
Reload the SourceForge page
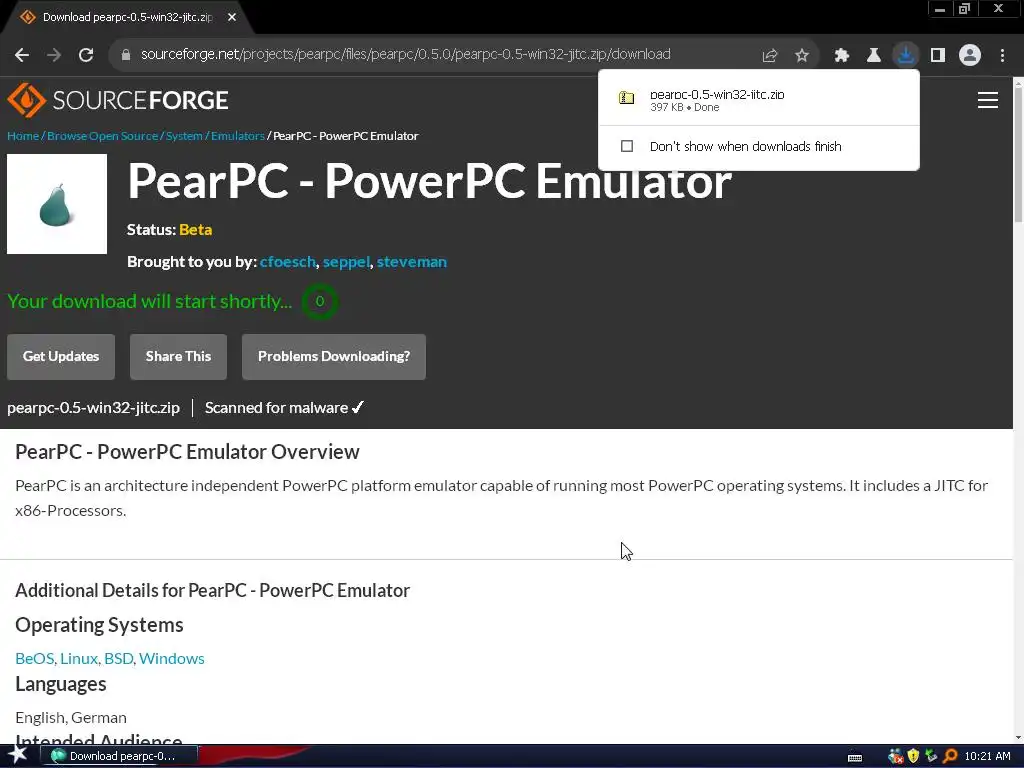[86, 55]
